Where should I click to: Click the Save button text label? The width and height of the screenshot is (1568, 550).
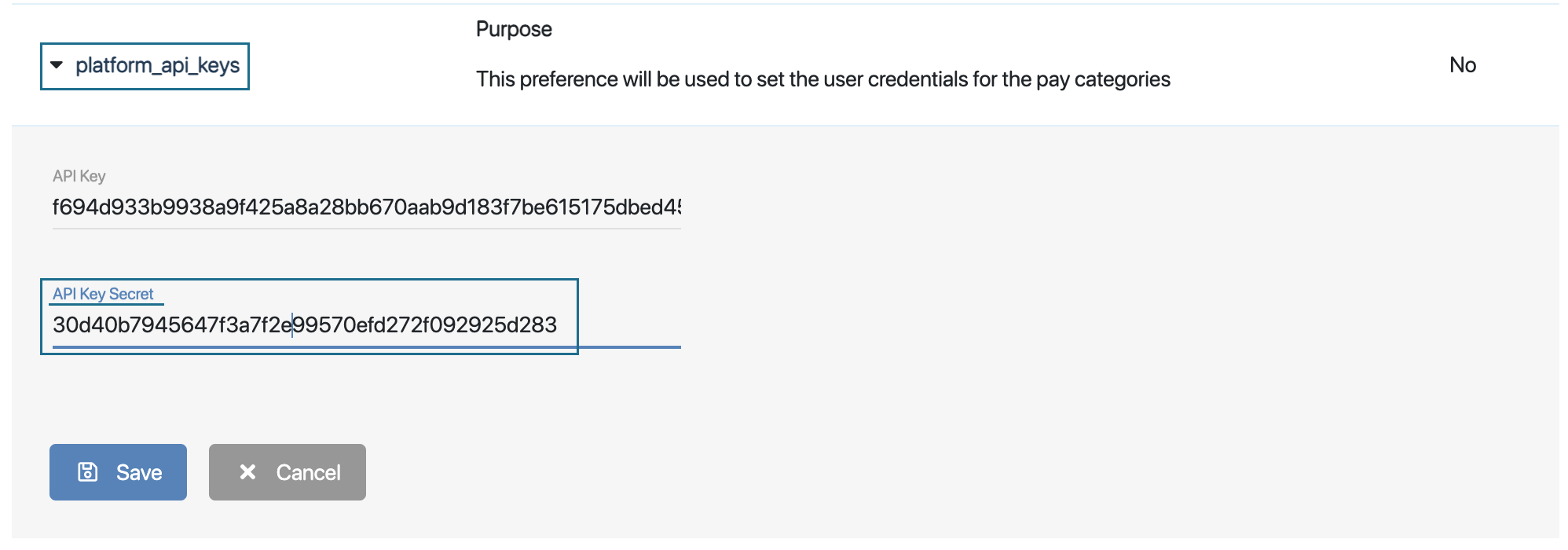(139, 472)
